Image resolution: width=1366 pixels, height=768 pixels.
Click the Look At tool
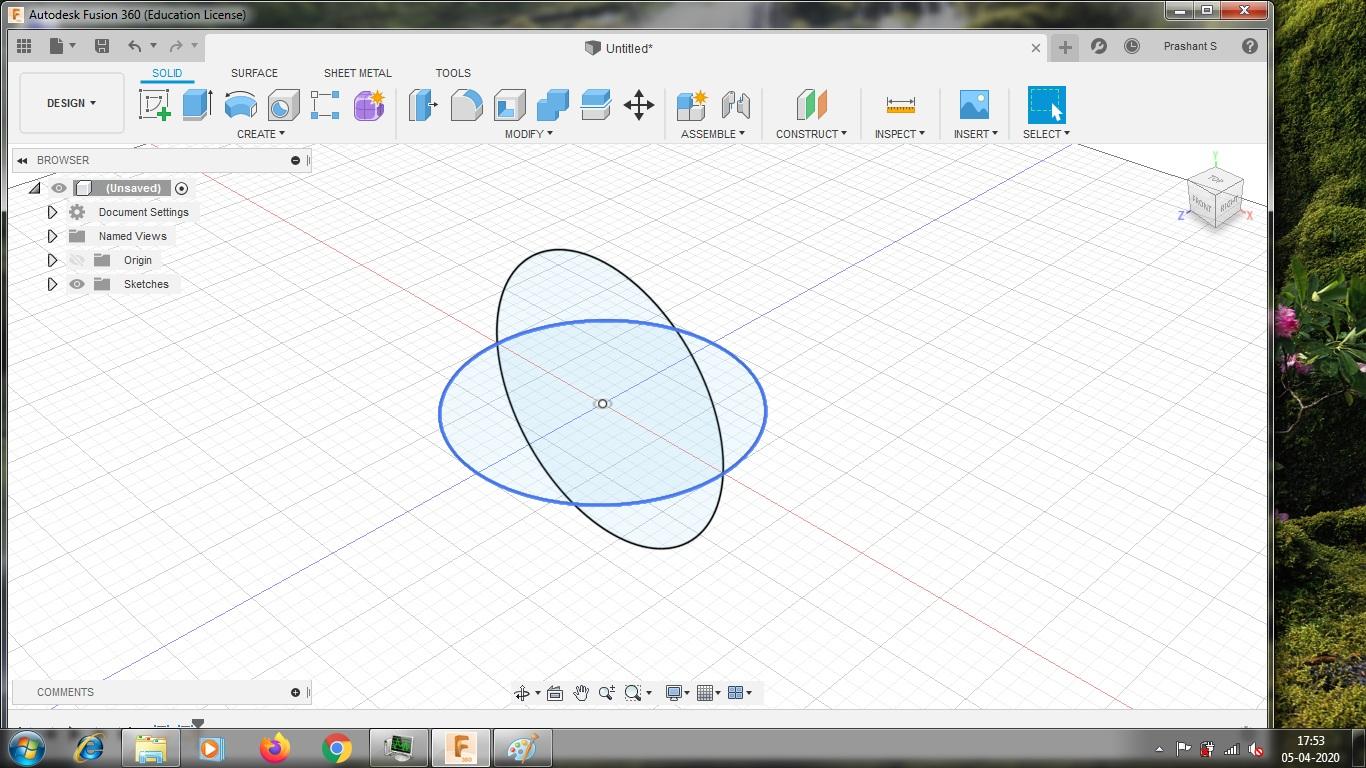[555, 693]
